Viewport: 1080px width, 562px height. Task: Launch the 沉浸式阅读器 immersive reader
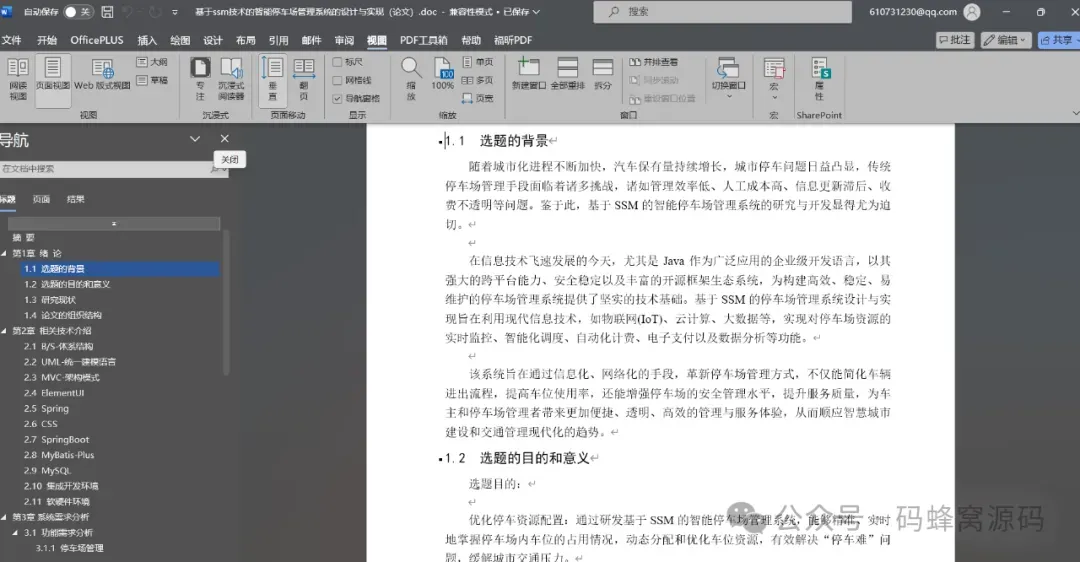coord(231,79)
